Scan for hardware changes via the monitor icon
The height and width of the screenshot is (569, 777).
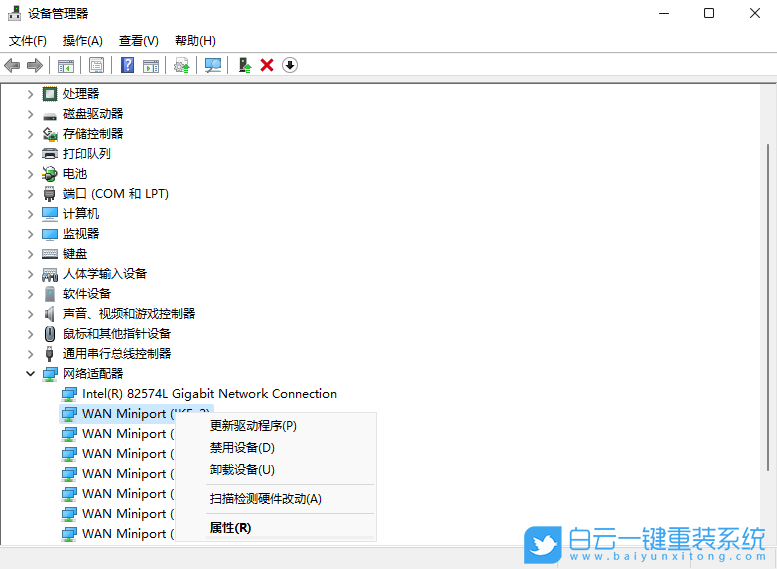tap(213, 65)
